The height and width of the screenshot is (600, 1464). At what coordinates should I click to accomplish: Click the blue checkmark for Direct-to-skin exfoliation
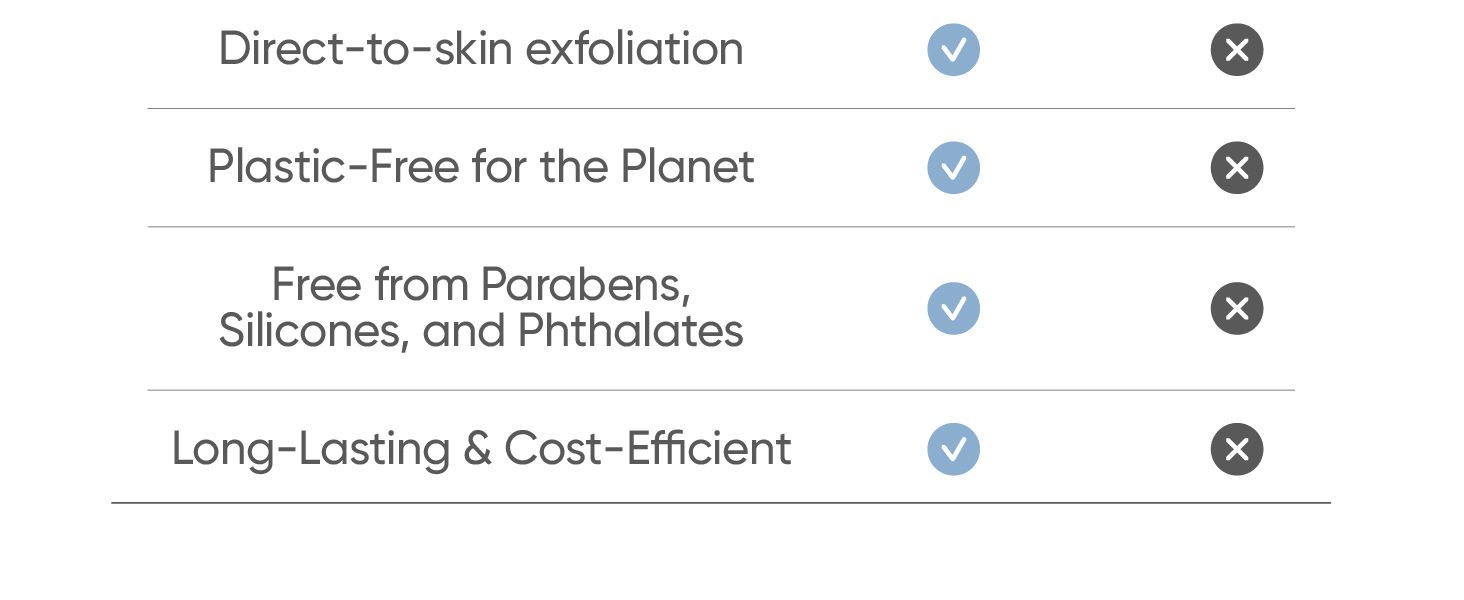[953, 50]
